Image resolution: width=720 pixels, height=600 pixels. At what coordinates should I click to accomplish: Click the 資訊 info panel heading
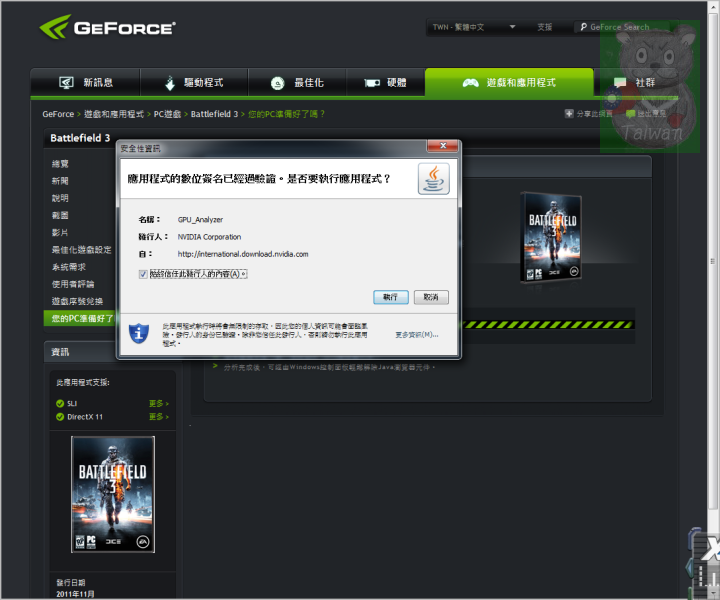click(x=60, y=352)
